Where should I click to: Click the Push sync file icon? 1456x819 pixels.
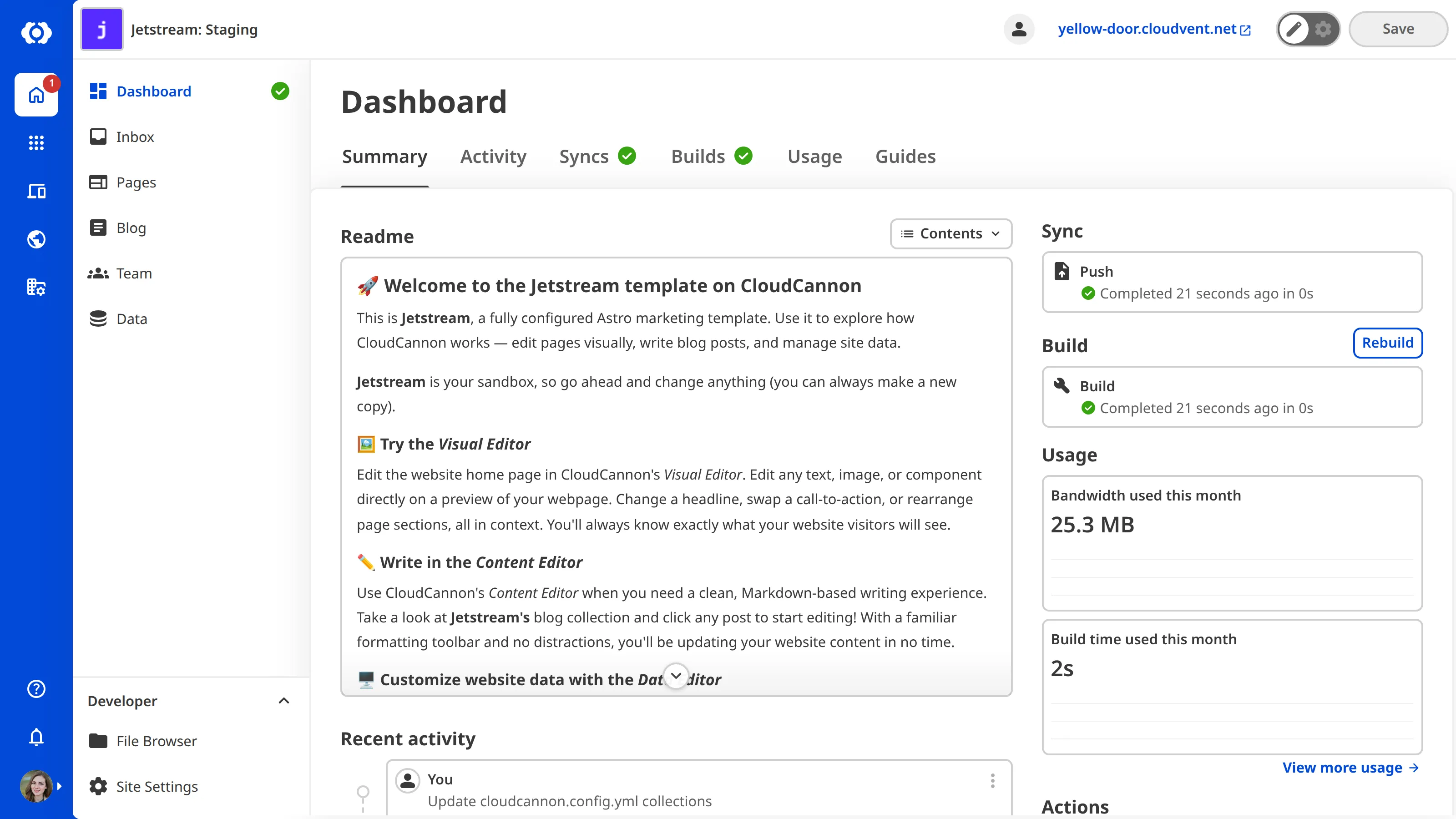(1062, 271)
